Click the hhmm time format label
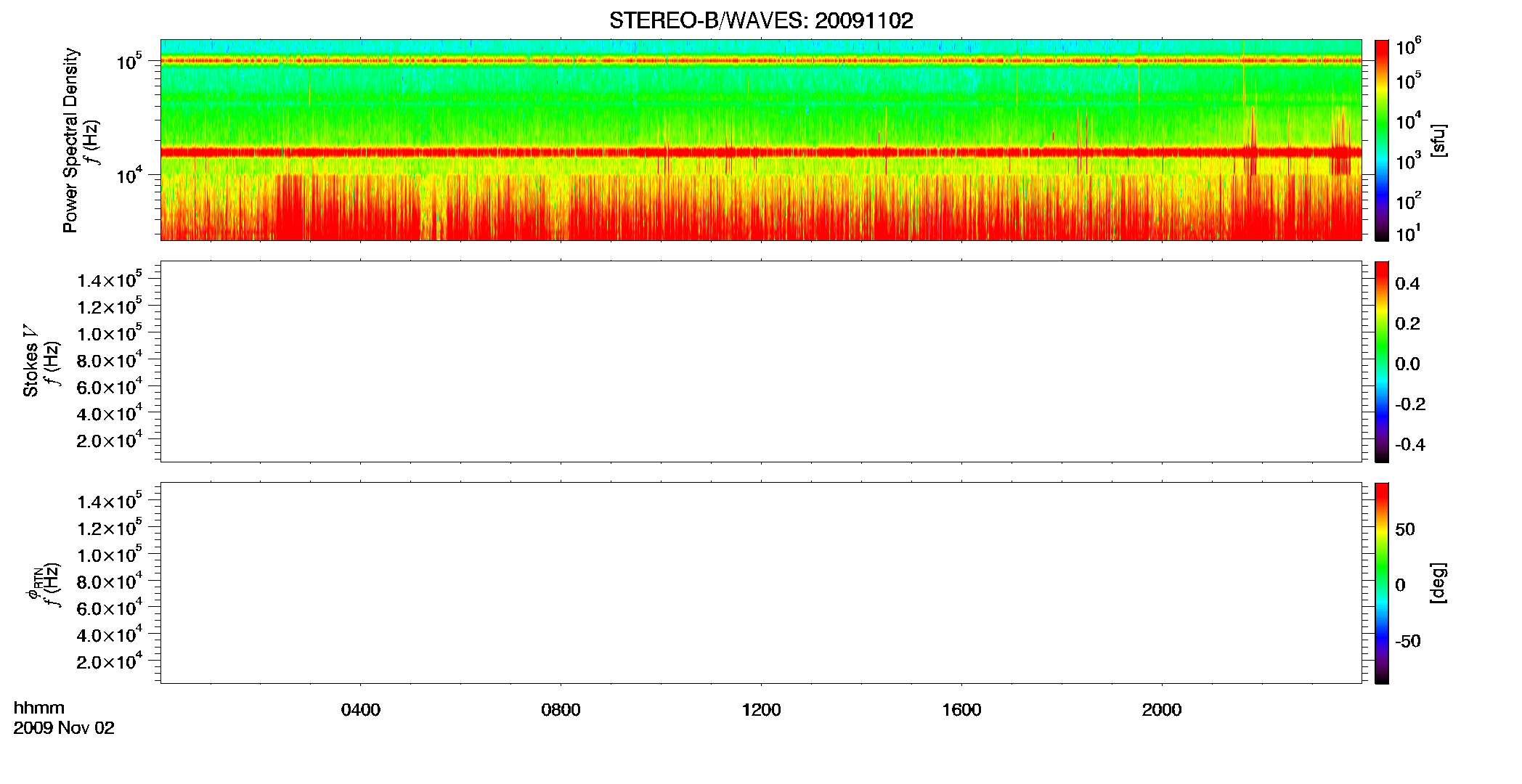Viewport: 1522px width, 784px height. 39,708
